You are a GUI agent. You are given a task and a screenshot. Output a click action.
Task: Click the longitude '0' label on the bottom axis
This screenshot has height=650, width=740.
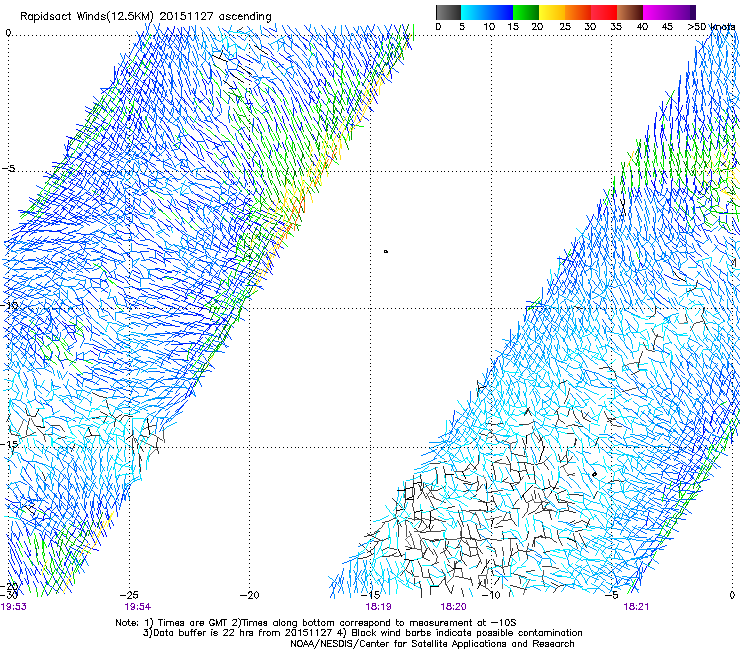click(732, 595)
